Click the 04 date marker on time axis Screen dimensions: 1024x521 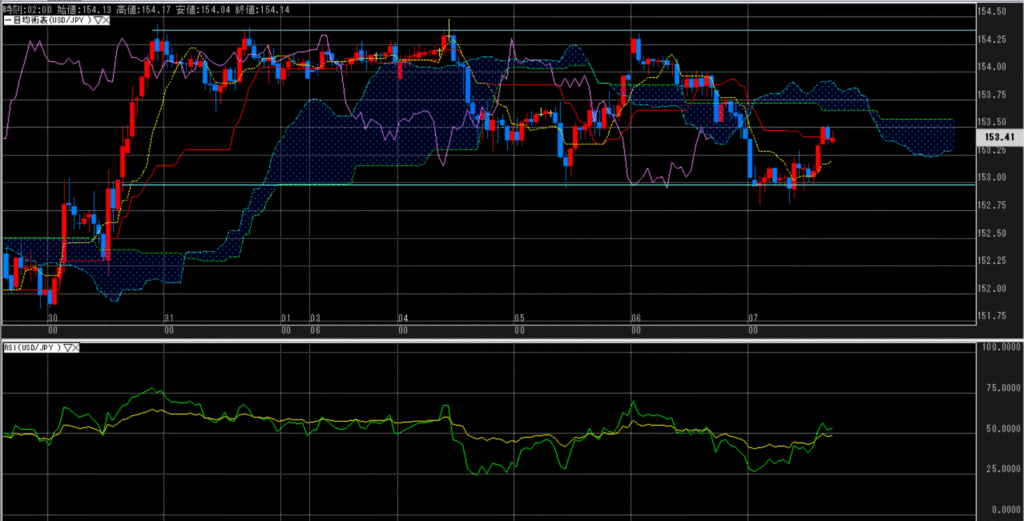click(x=403, y=317)
